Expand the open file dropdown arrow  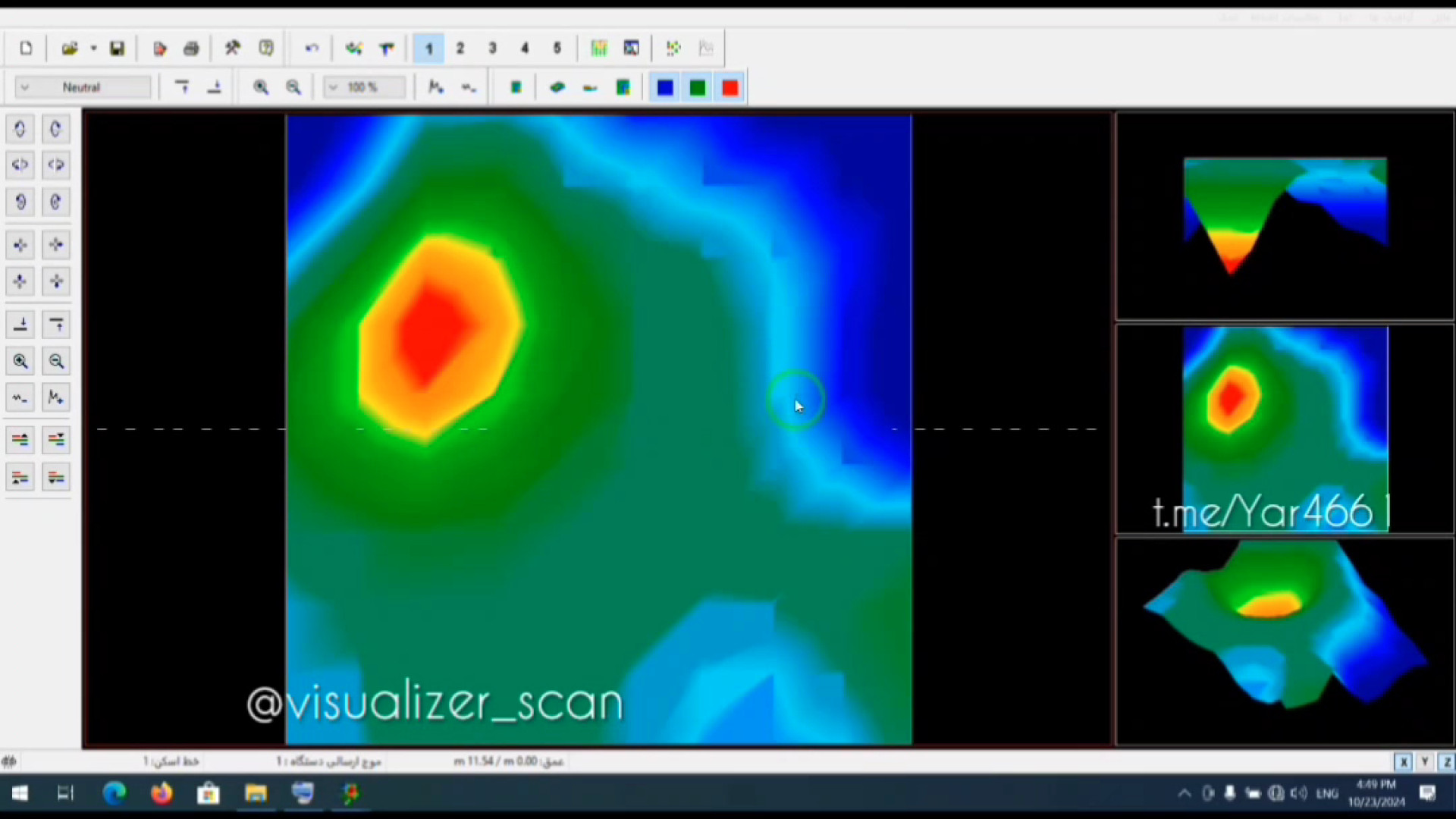(x=93, y=49)
